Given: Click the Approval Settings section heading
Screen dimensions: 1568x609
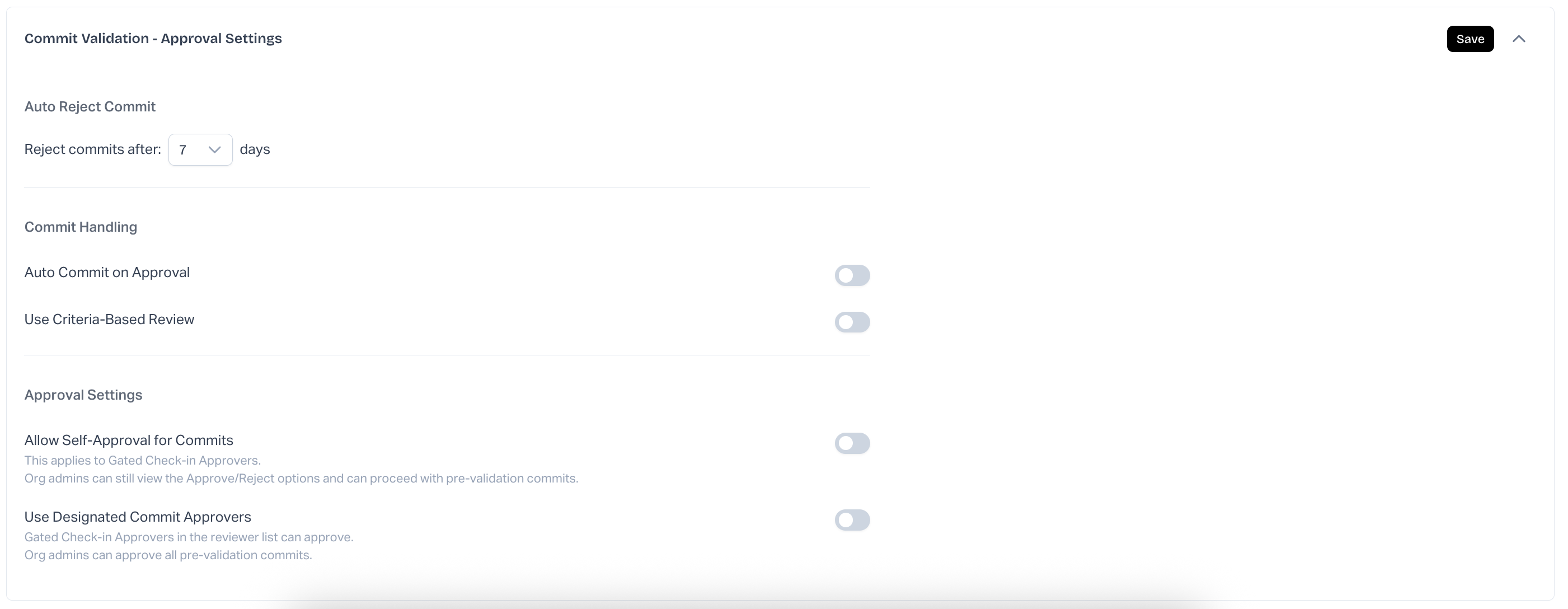Looking at the screenshot, I should click(83, 395).
